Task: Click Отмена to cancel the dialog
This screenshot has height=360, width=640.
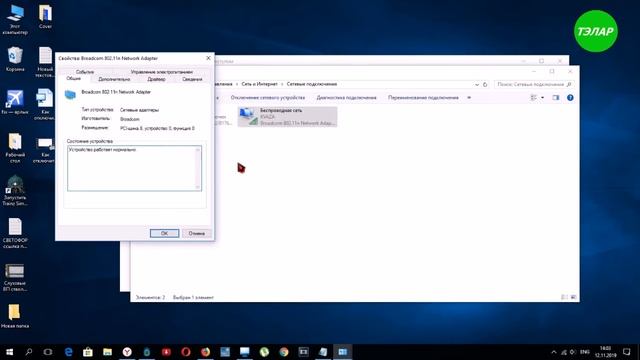Action: tap(196, 233)
